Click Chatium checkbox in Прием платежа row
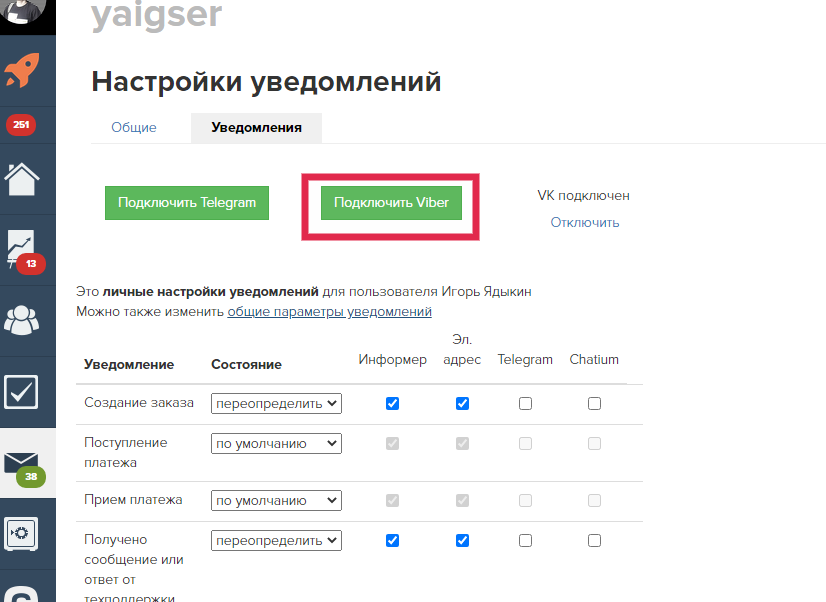The height and width of the screenshot is (602, 826). (594, 500)
